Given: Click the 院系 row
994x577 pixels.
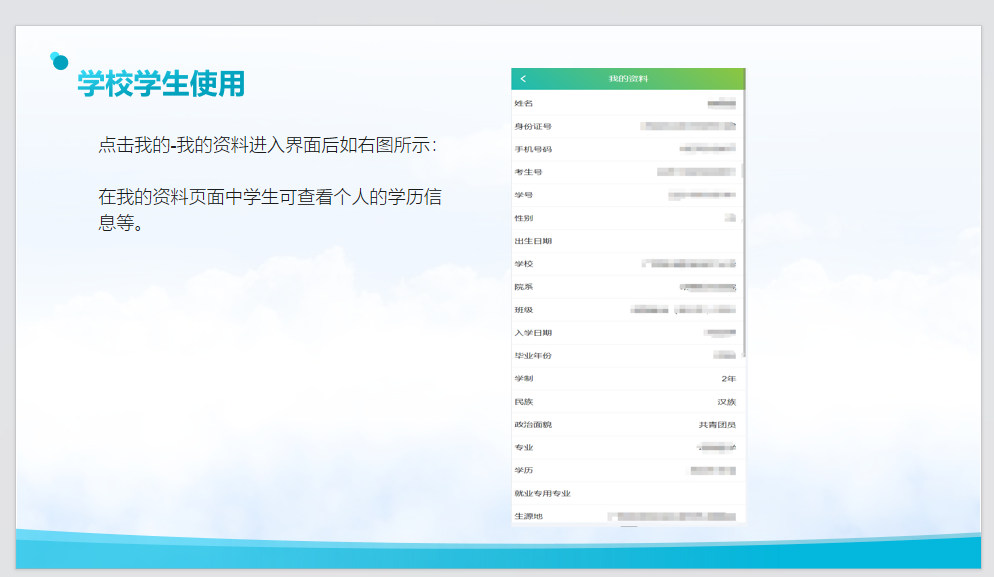Looking at the screenshot, I should tap(627, 287).
